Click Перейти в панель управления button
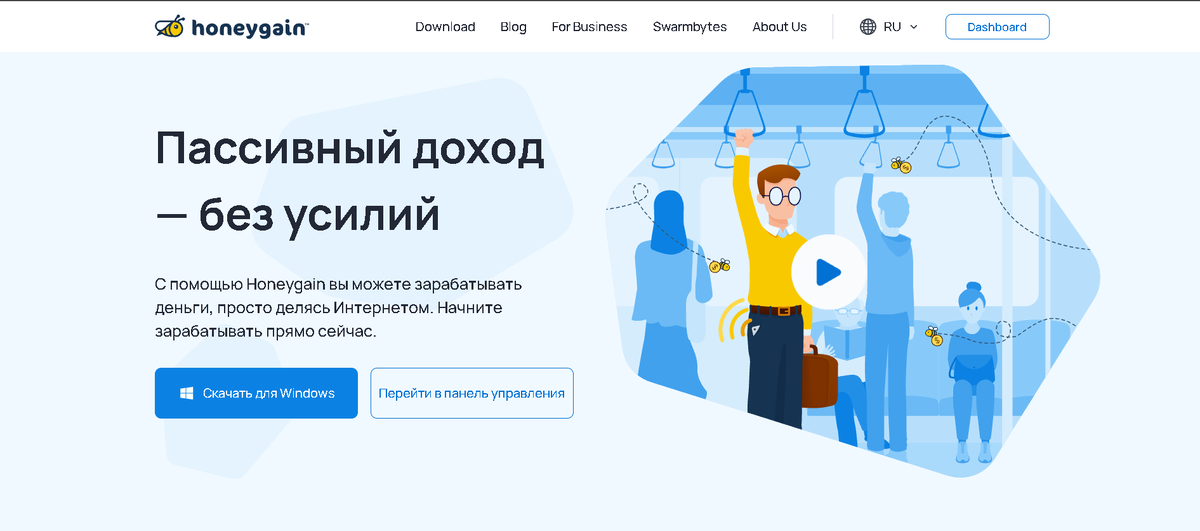 pos(472,393)
